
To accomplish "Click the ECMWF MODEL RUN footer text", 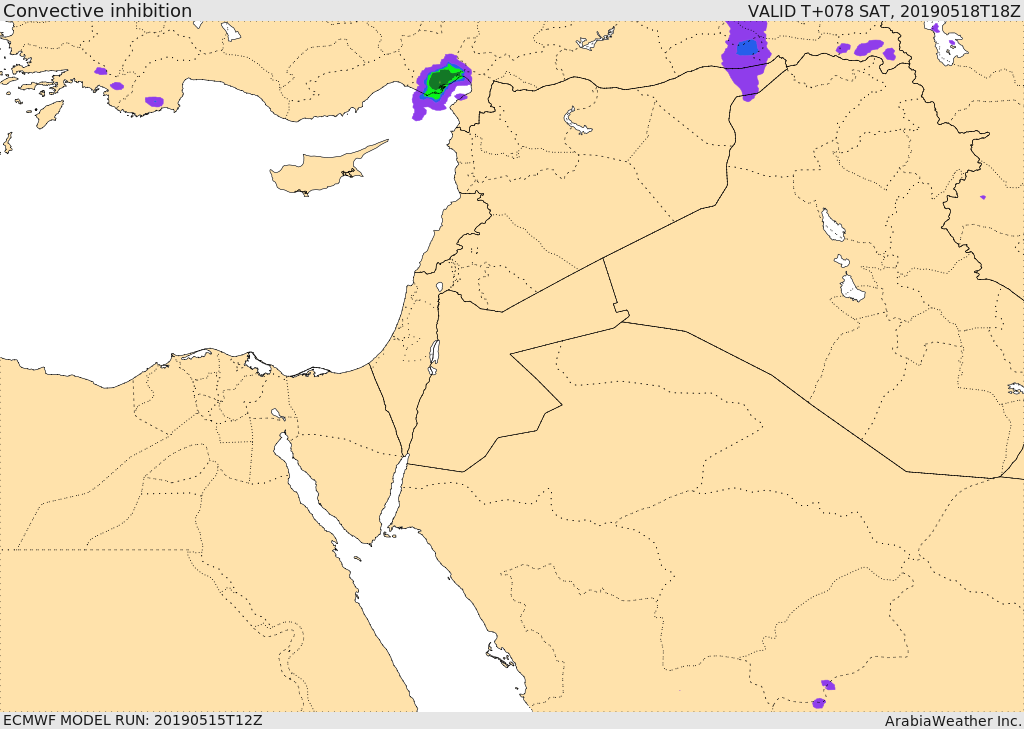I will point(133,720).
